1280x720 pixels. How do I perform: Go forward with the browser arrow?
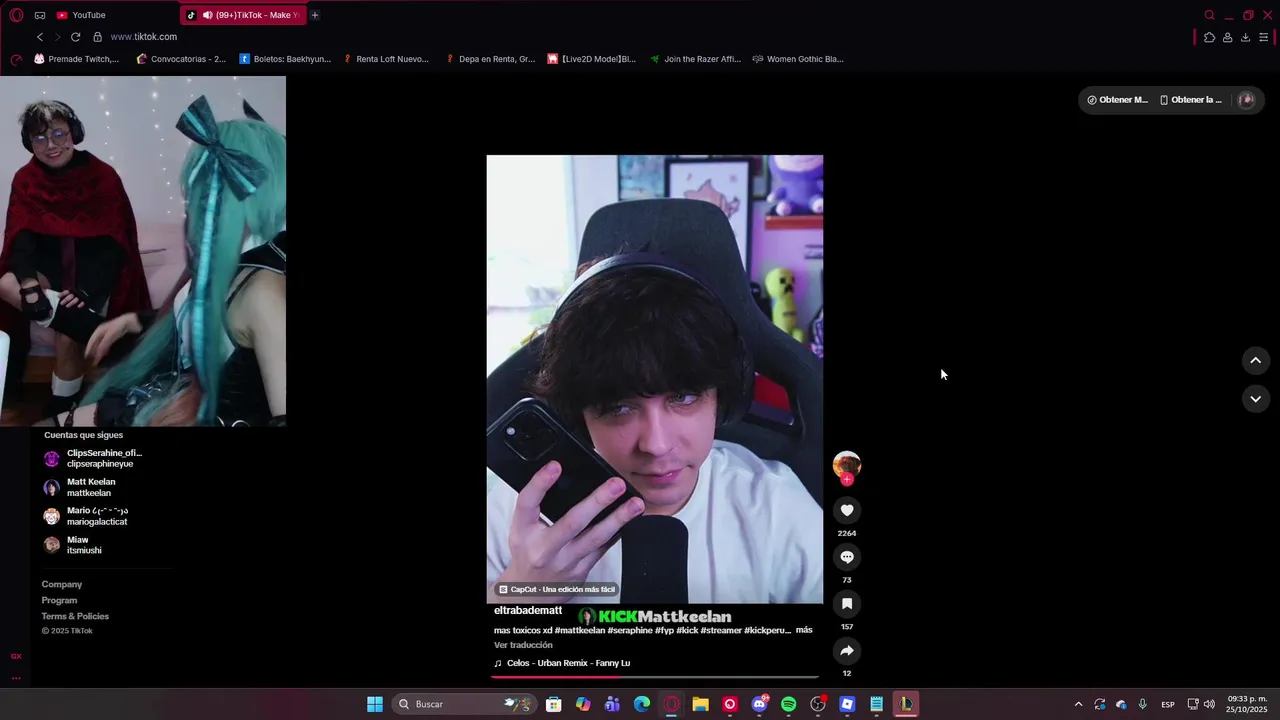57,37
